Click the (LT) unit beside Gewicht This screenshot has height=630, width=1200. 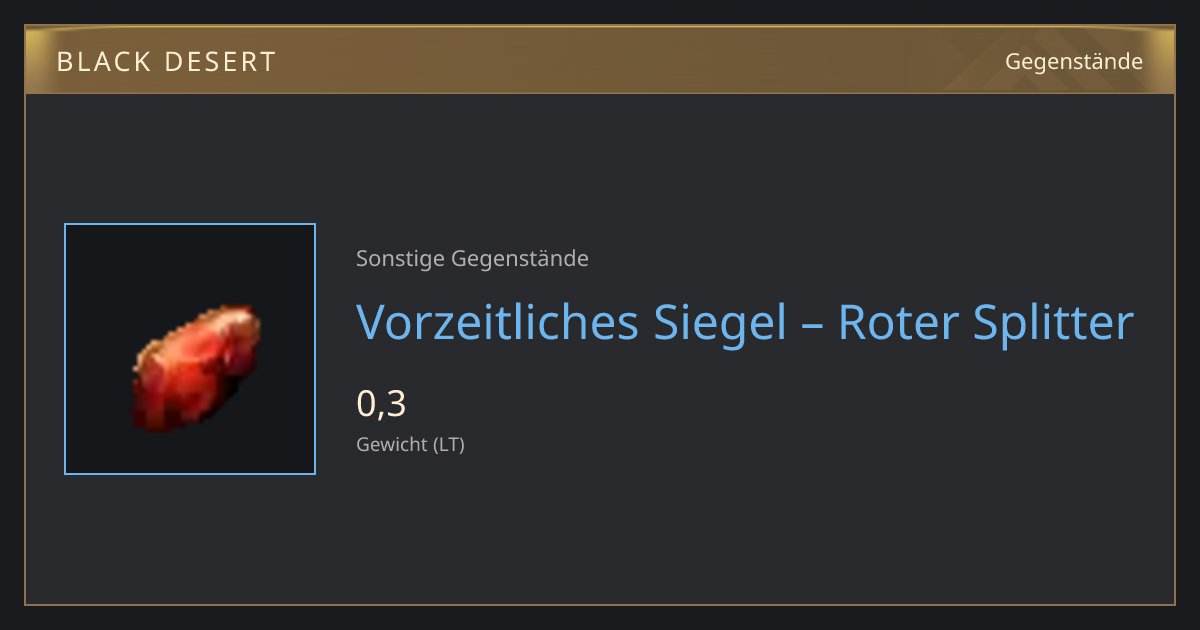point(448,445)
